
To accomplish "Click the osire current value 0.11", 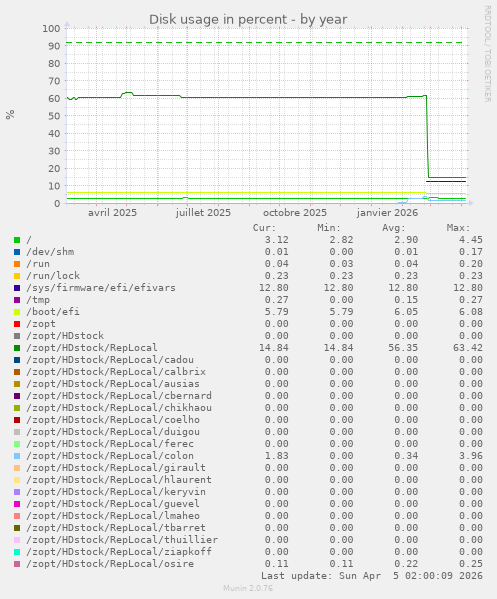I will pos(277,563).
